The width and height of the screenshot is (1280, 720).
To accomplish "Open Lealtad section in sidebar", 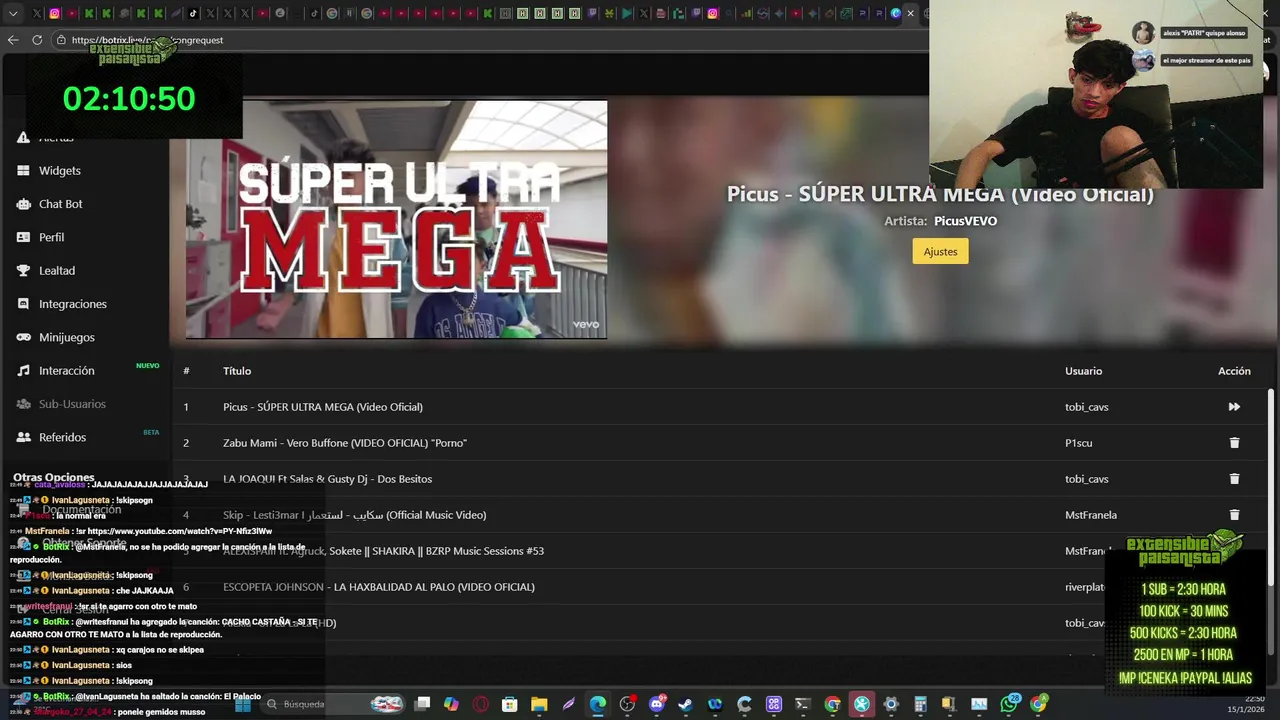I will click(x=57, y=271).
